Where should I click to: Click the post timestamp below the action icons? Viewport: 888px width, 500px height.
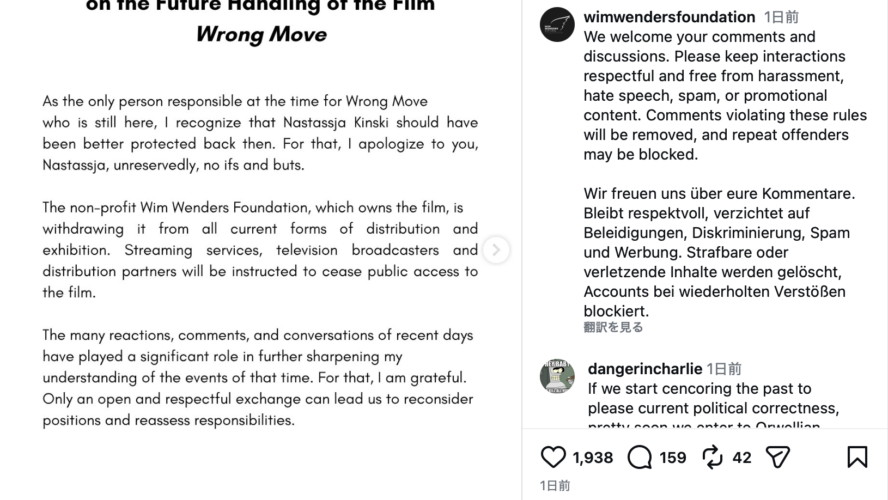[x=555, y=485]
